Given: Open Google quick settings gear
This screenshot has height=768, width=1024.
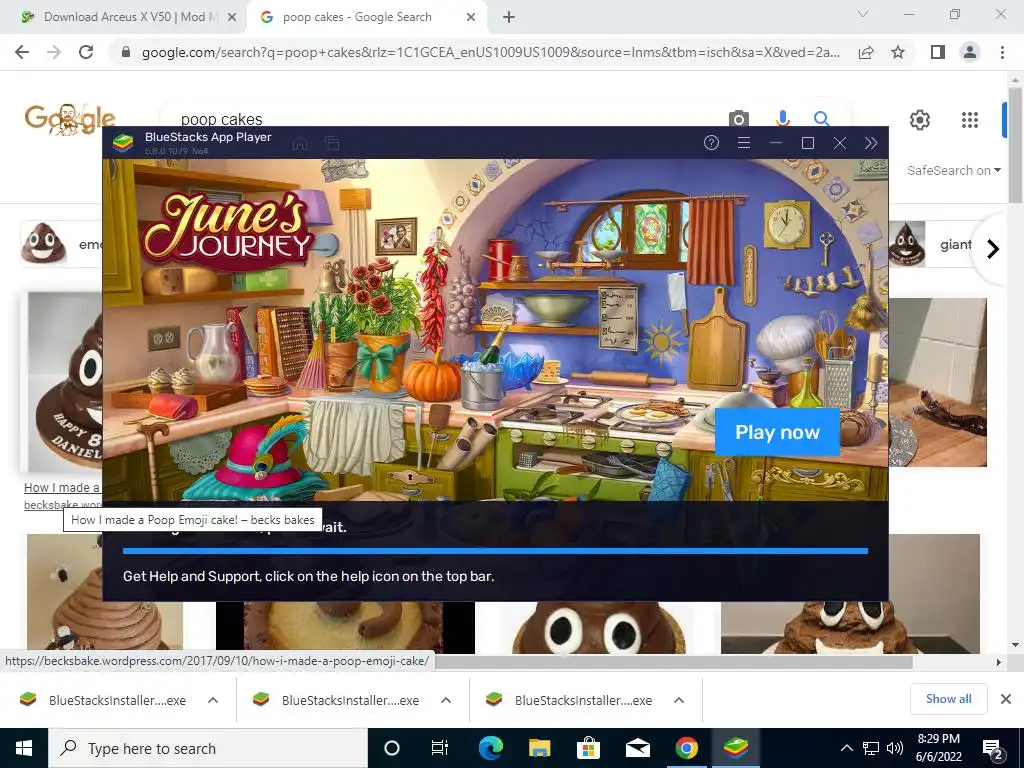Looking at the screenshot, I should (920, 120).
